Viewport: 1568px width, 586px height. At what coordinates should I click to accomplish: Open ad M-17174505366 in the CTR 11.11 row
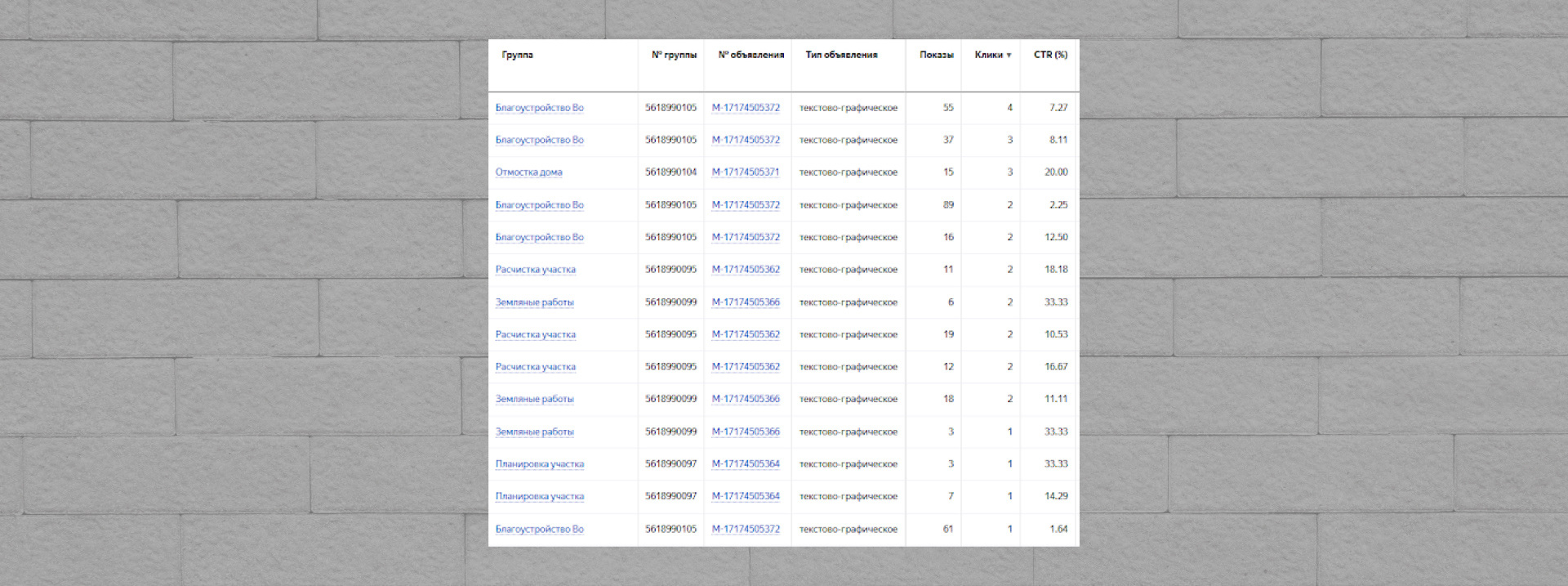[x=745, y=399]
